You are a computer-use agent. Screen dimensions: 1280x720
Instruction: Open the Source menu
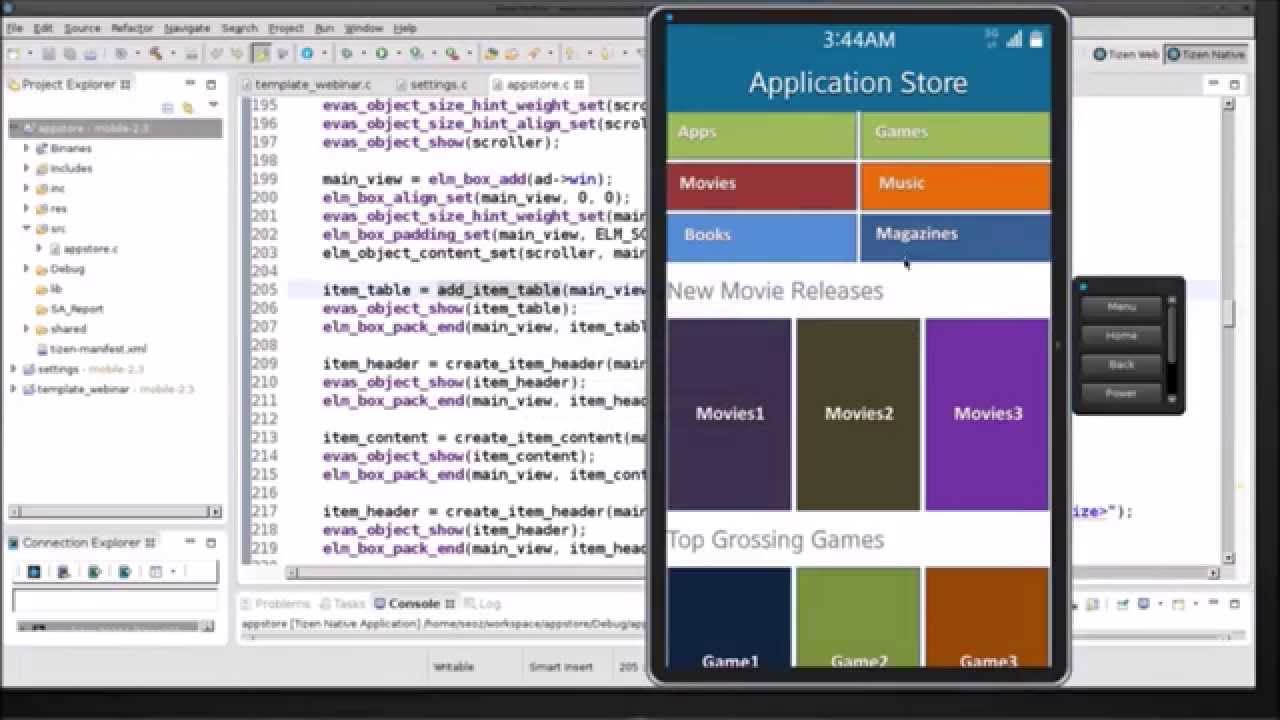(x=82, y=28)
